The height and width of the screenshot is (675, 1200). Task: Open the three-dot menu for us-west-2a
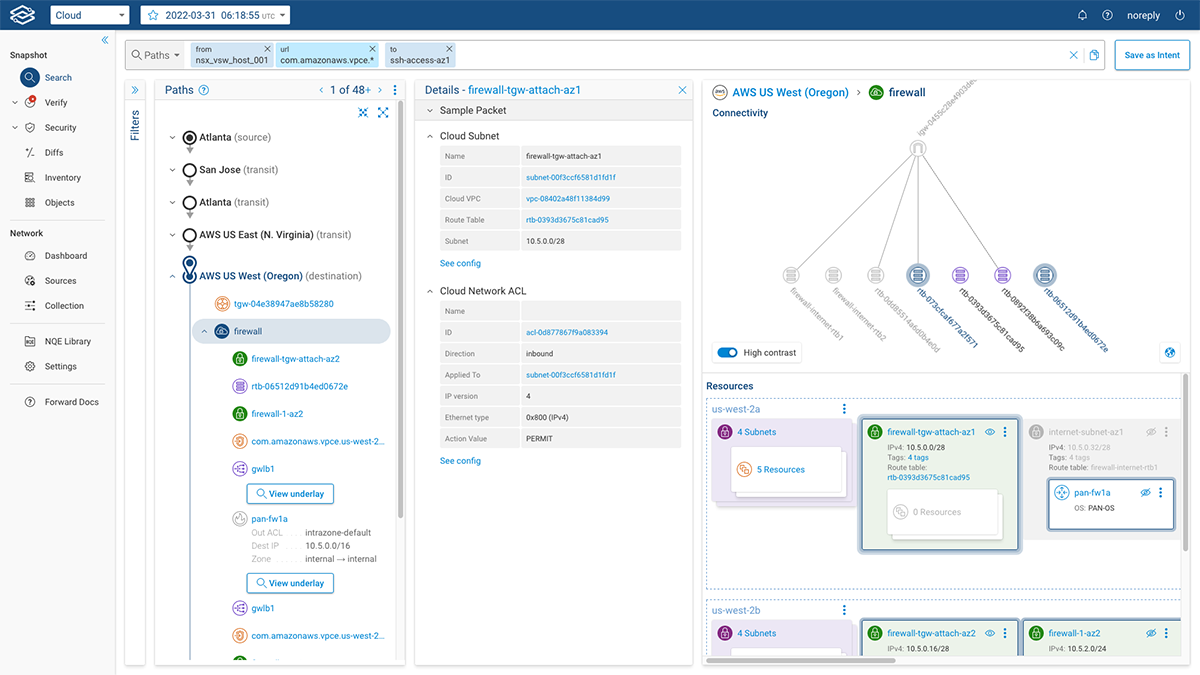(x=844, y=408)
